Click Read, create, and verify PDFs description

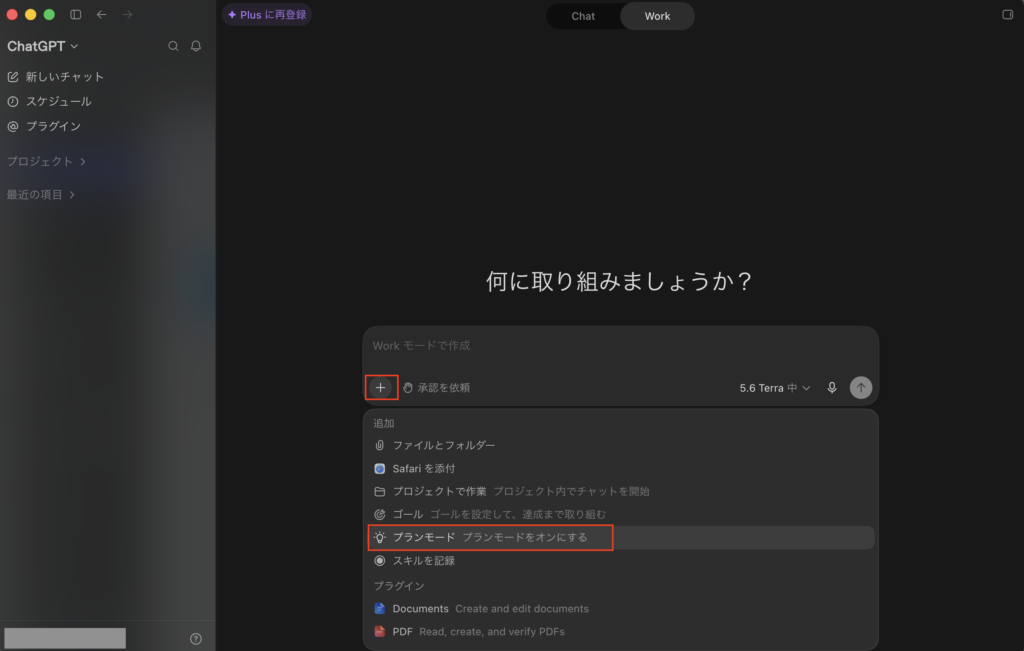492,631
